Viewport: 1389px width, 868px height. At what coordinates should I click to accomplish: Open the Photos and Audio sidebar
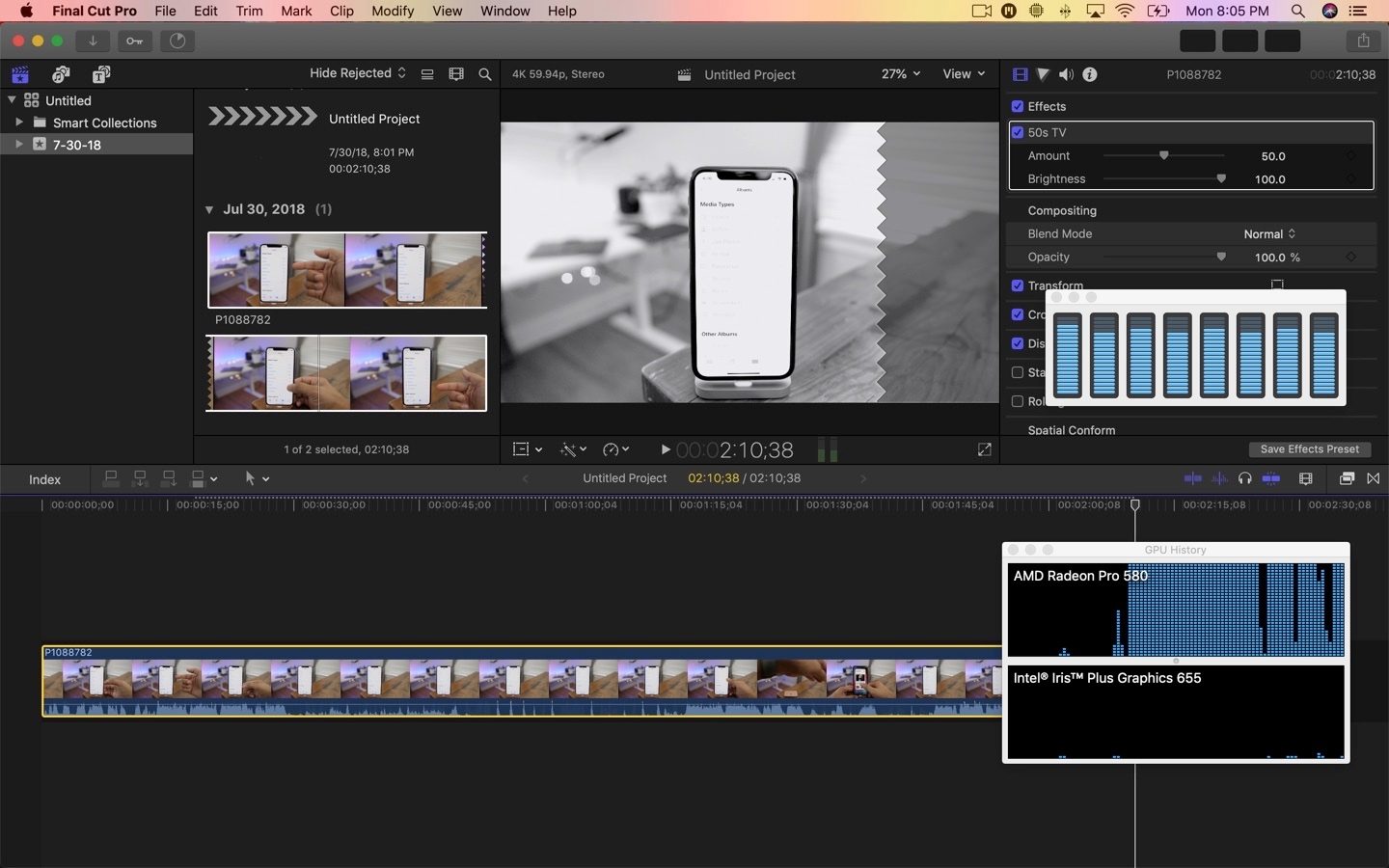coord(60,74)
